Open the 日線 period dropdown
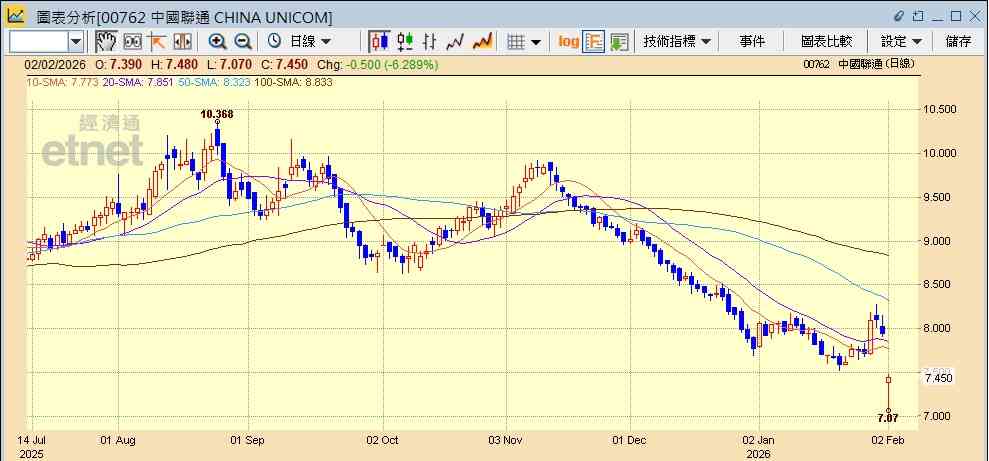The height and width of the screenshot is (461, 989). coord(310,42)
